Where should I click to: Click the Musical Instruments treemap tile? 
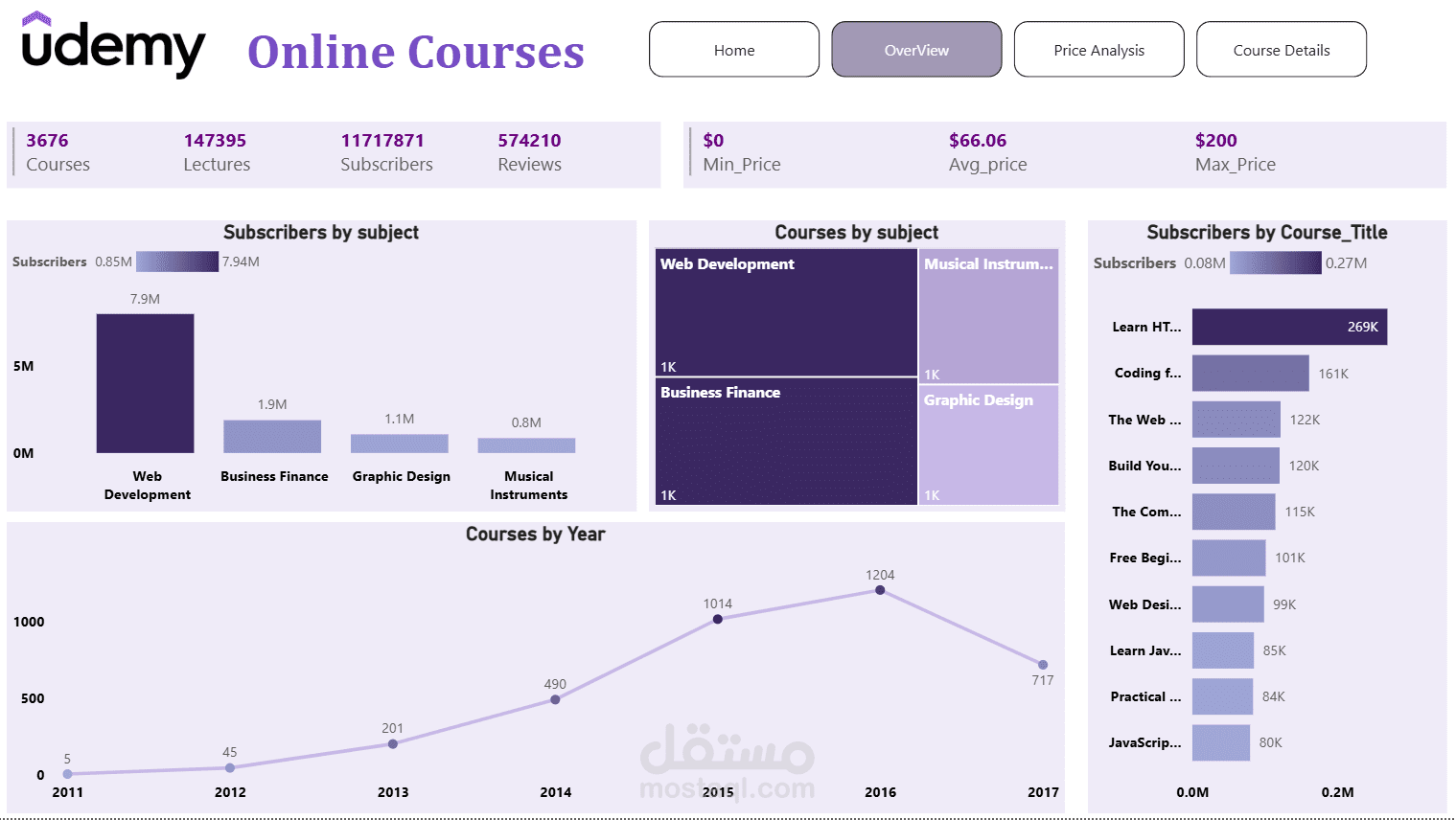click(x=988, y=316)
